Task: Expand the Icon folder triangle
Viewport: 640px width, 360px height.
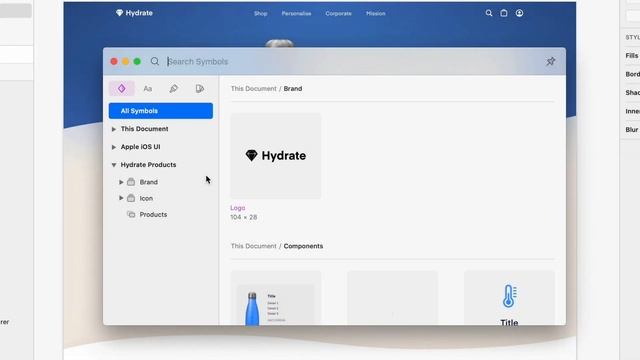Action: pyautogui.click(x=121, y=198)
